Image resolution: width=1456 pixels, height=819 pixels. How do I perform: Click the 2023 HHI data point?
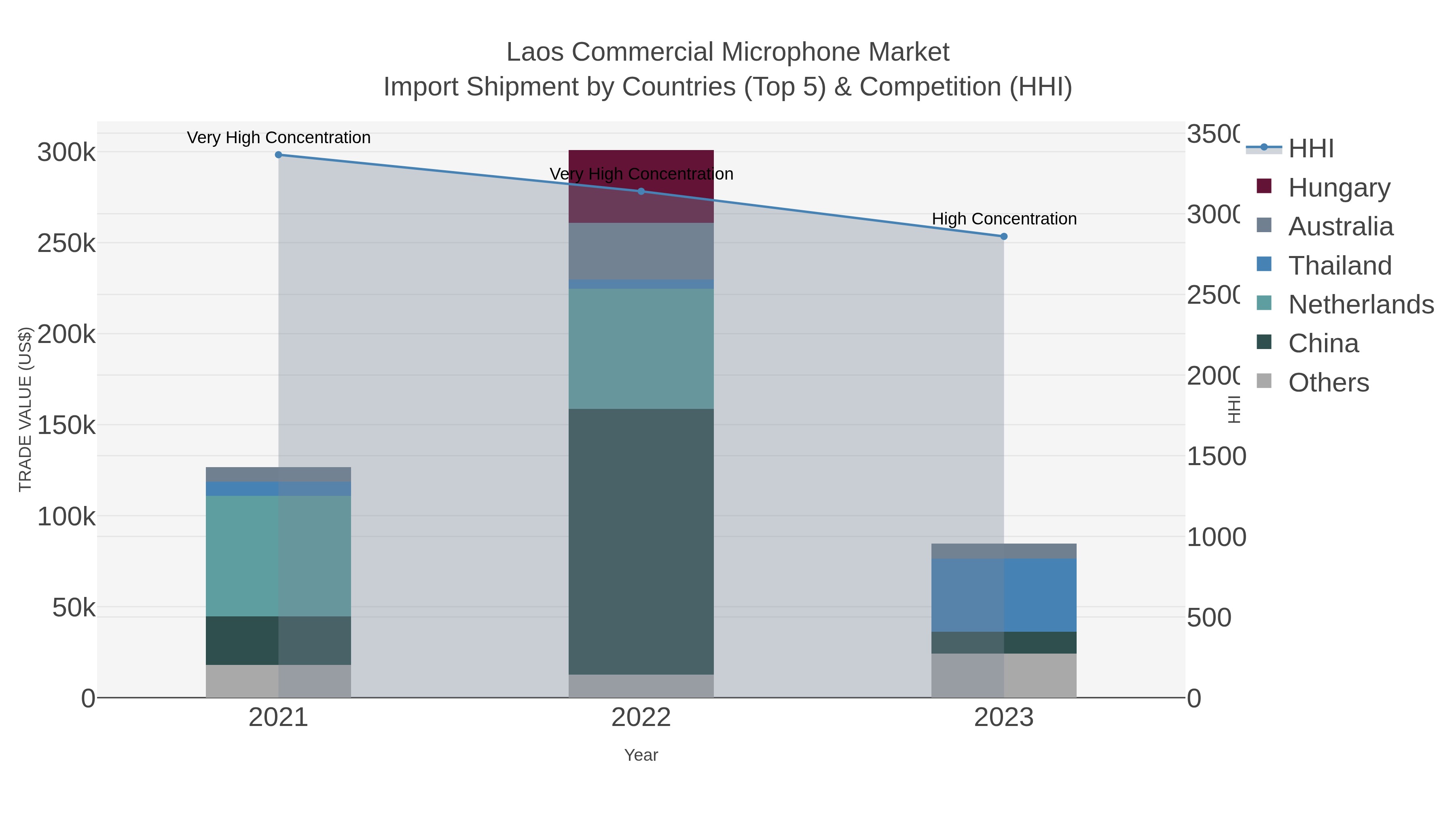point(1004,236)
